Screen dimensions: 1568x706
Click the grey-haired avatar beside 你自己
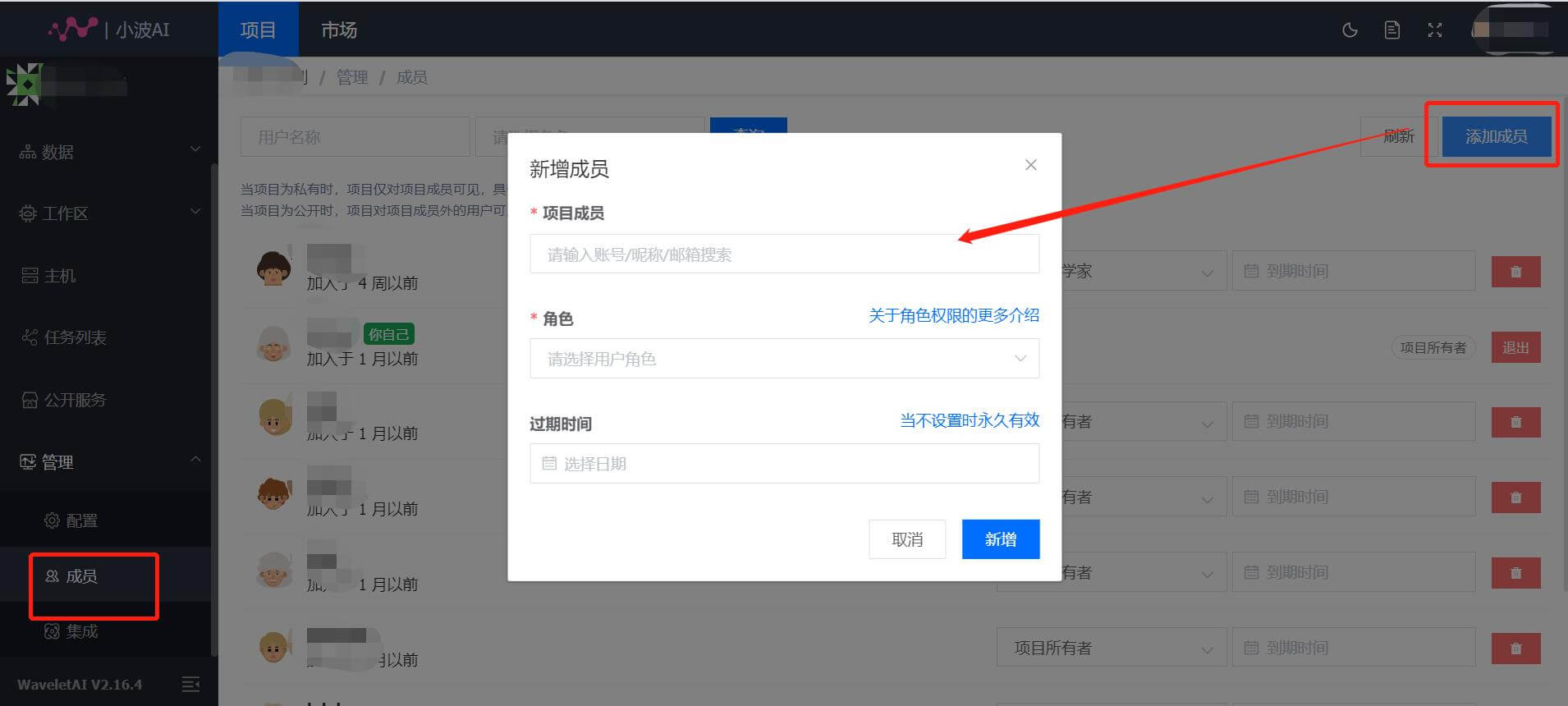273,343
